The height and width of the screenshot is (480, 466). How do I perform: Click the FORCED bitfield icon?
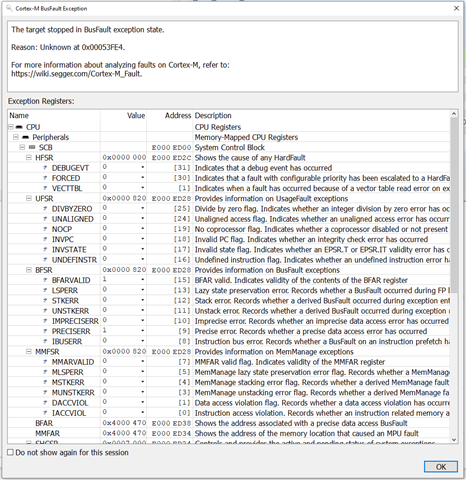coord(45,178)
